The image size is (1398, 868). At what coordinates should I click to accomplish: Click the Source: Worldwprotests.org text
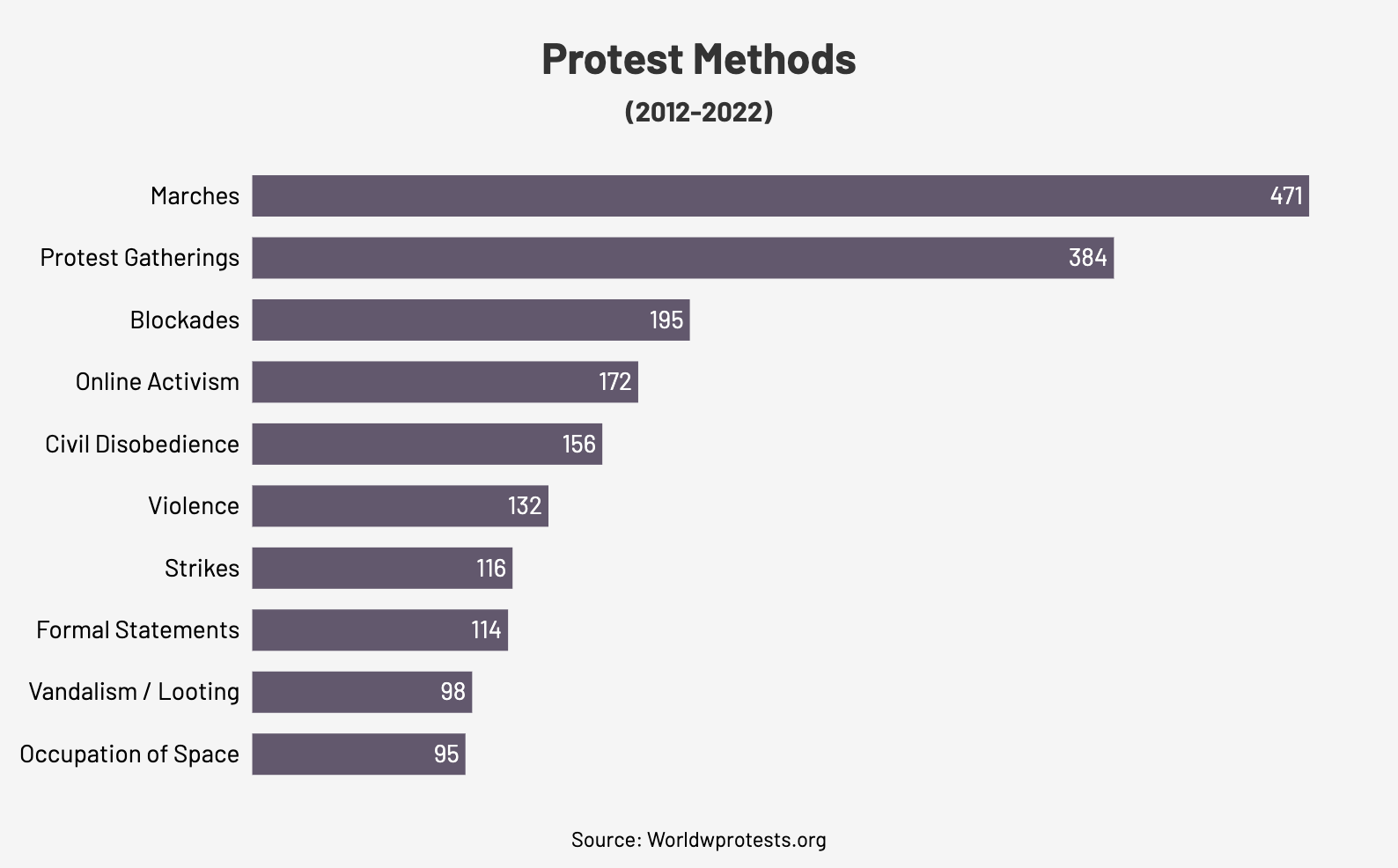(698, 840)
